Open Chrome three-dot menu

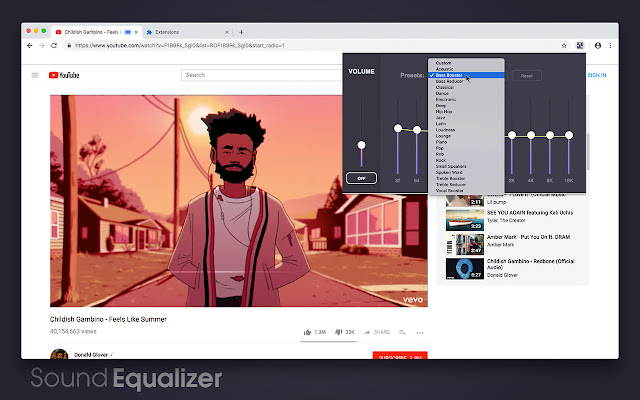[x=611, y=46]
